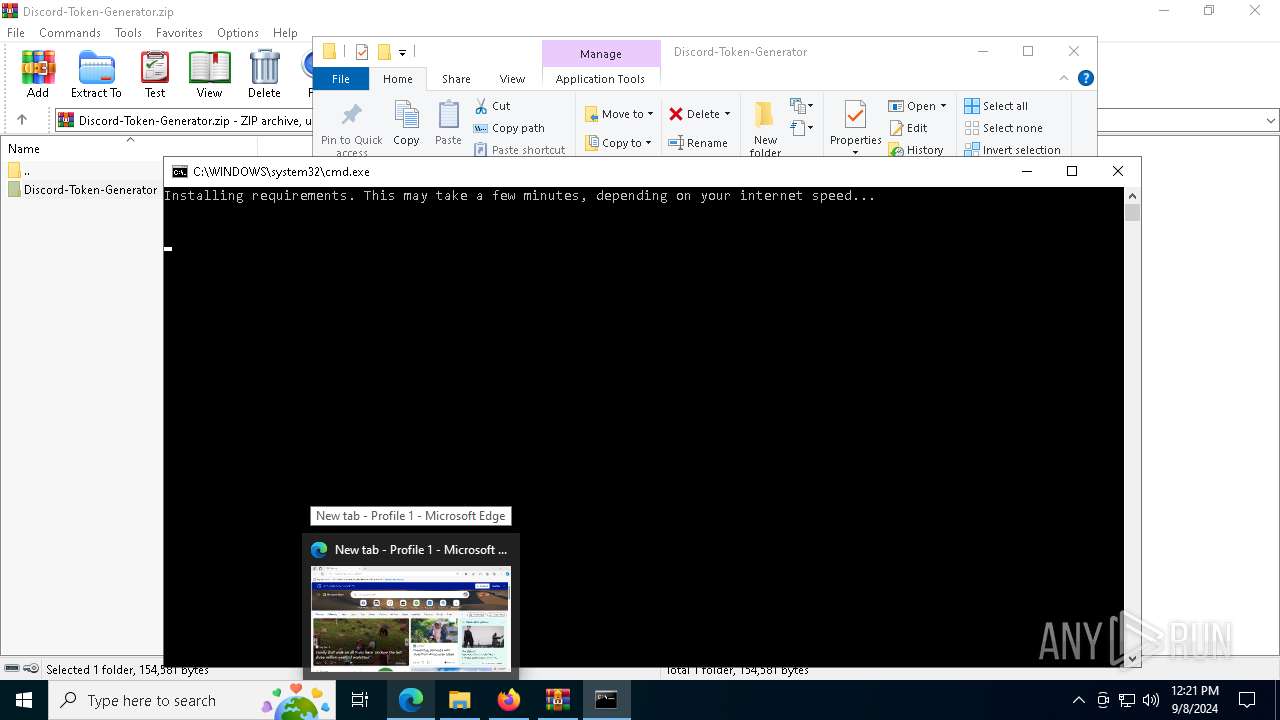Click the Windows Start button
The image size is (1280, 720).
[x=24, y=700]
